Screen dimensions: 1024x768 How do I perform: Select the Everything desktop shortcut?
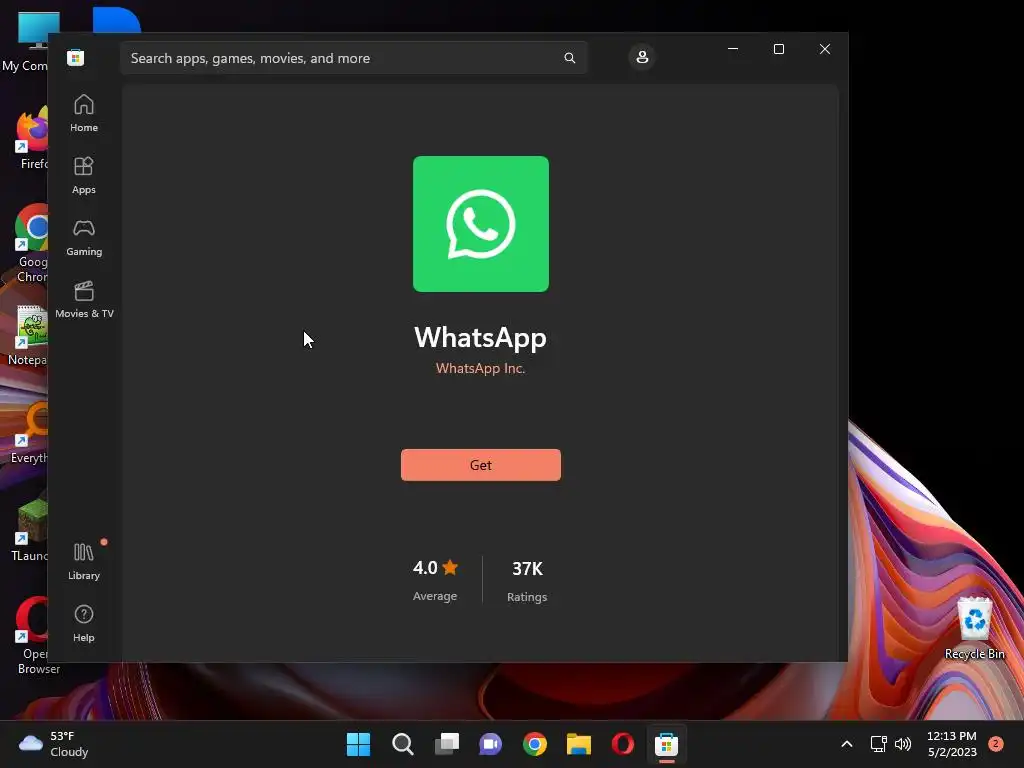pos(27,434)
